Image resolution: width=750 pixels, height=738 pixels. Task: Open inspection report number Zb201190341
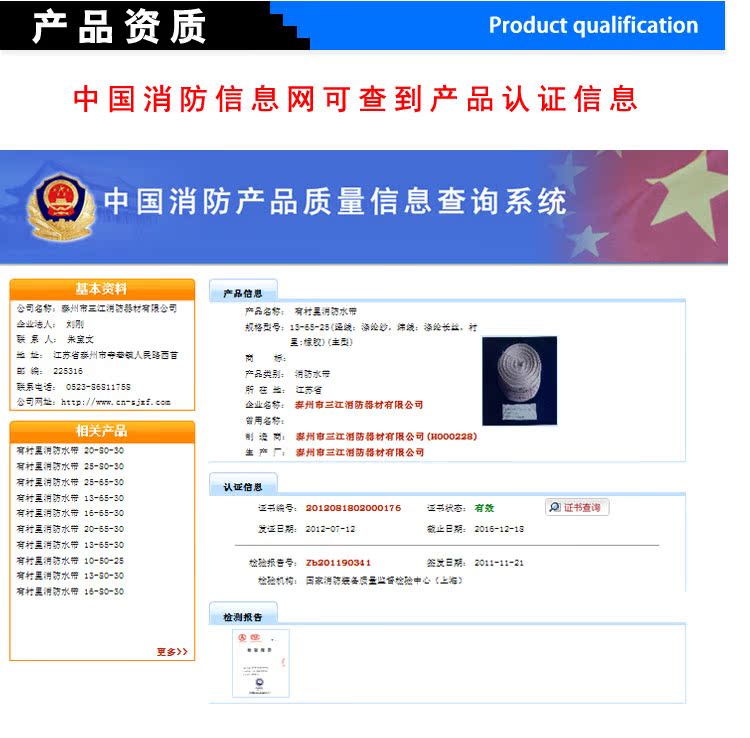[x=338, y=562]
